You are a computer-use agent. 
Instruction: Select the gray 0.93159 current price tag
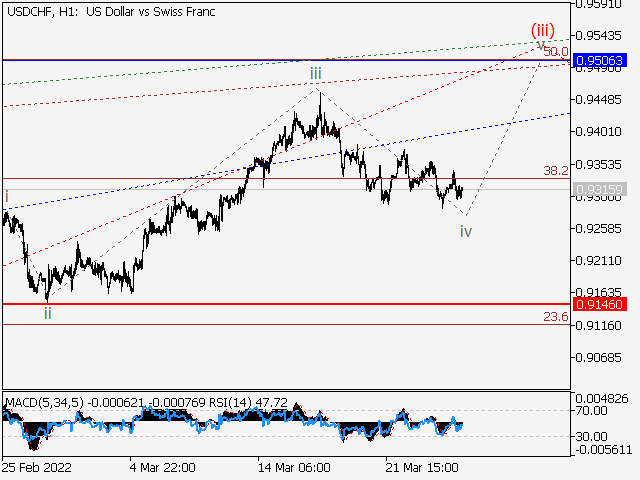tap(600, 189)
